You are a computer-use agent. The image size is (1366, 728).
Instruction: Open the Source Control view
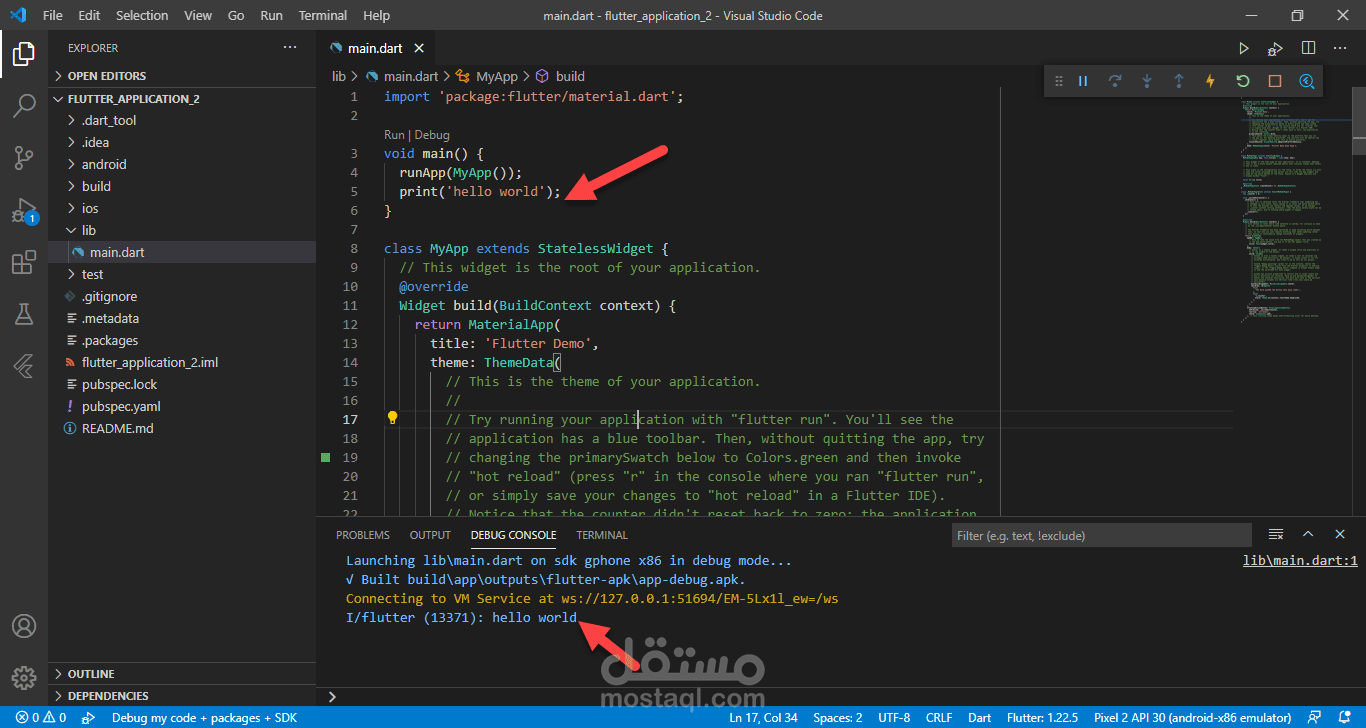click(x=24, y=157)
